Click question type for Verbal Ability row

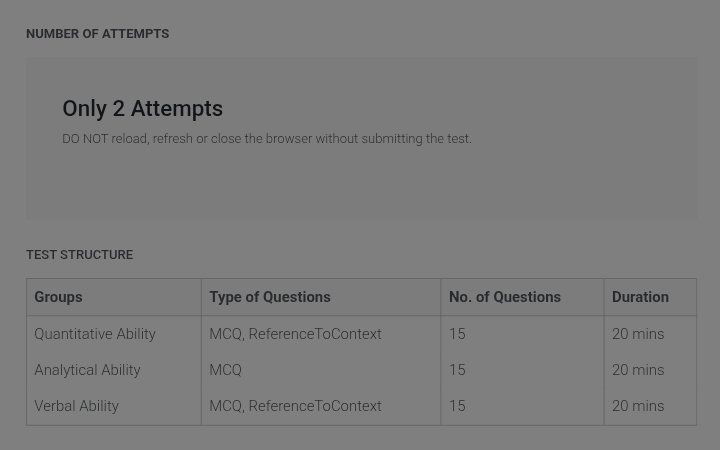tap(295, 406)
